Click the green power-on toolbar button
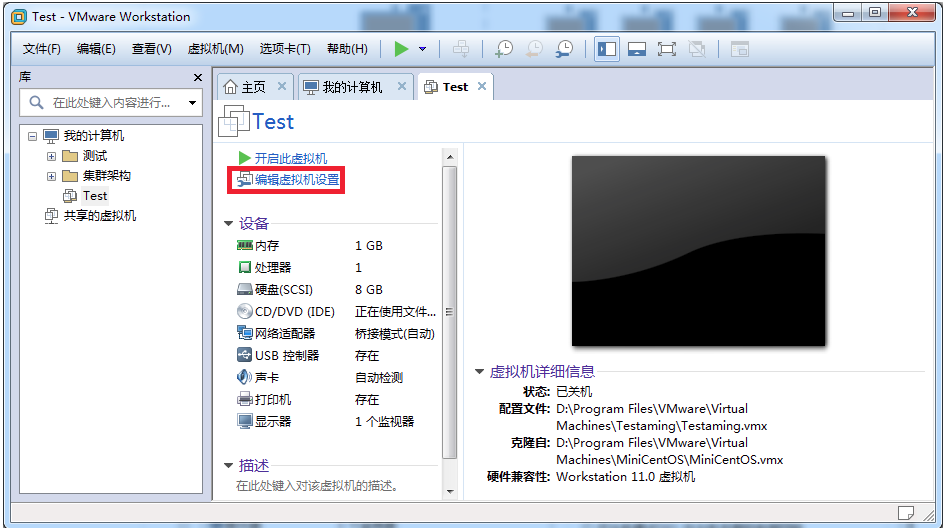Viewport: 944px width, 528px height. (x=401, y=49)
